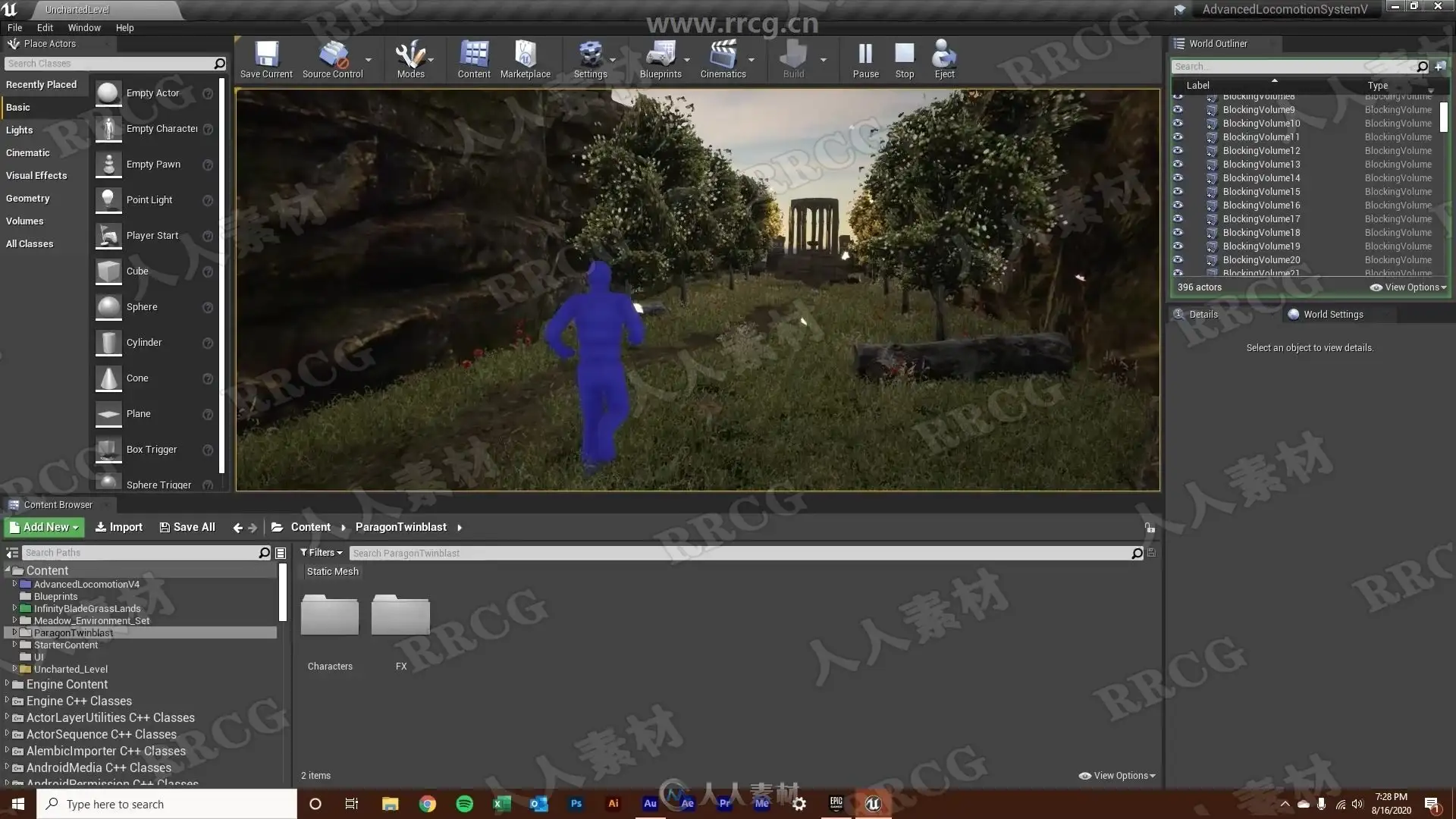The width and height of the screenshot is (1456, 819).
Task: Click the Import button
Action: tap(119, 527)
